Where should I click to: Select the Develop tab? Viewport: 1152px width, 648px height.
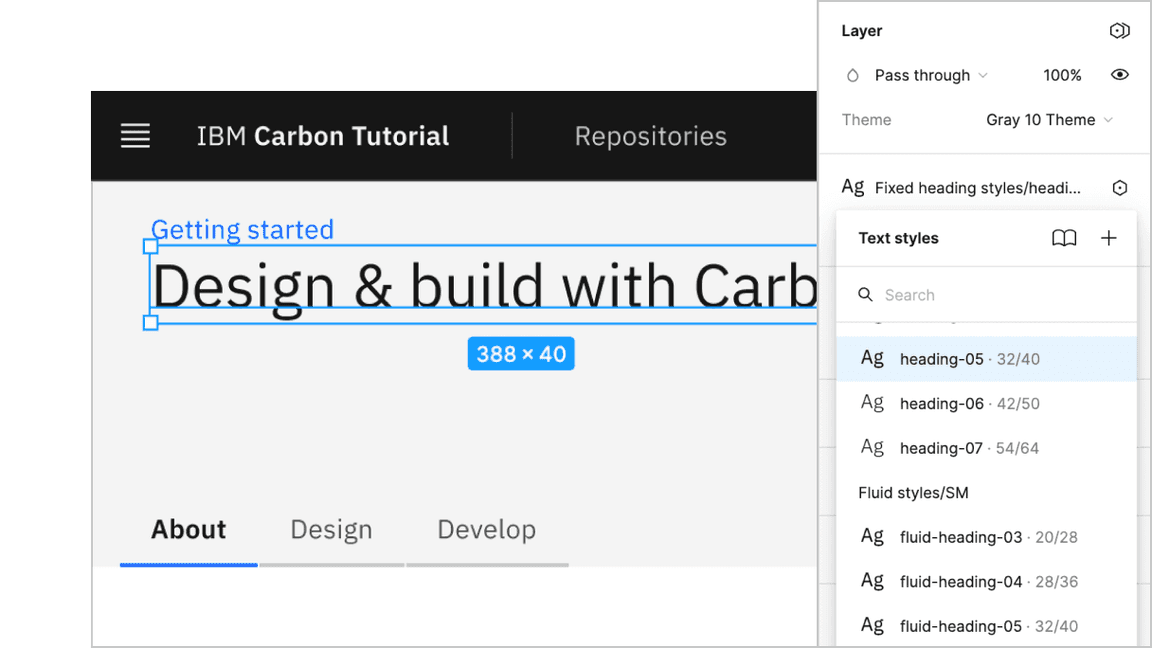click(x=486, y=529)
